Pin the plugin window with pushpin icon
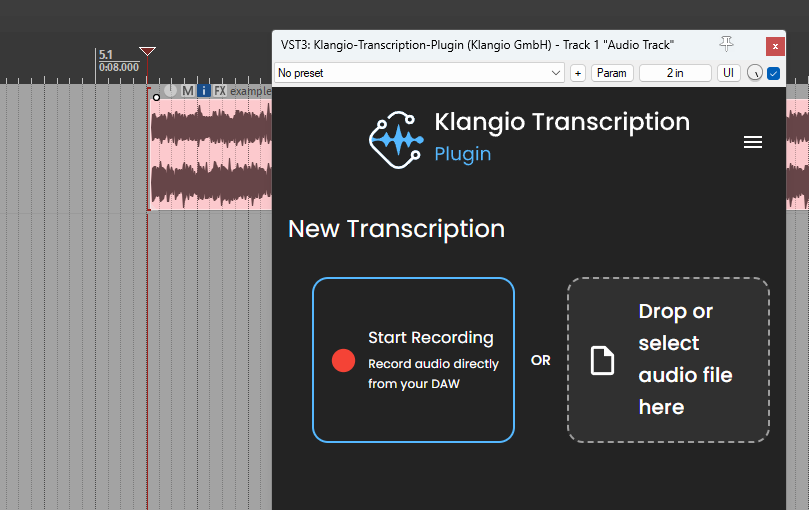809x510 pixels. (x=726, y=44)
